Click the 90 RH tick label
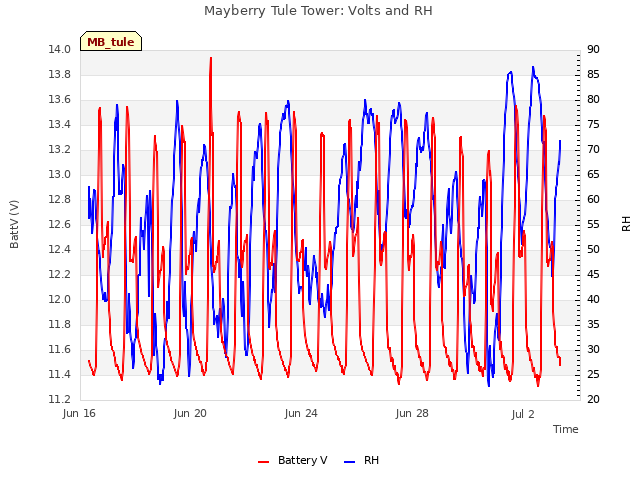Viewport: 640px width, 480px height. pyautogui.click(x=593, y=50)
